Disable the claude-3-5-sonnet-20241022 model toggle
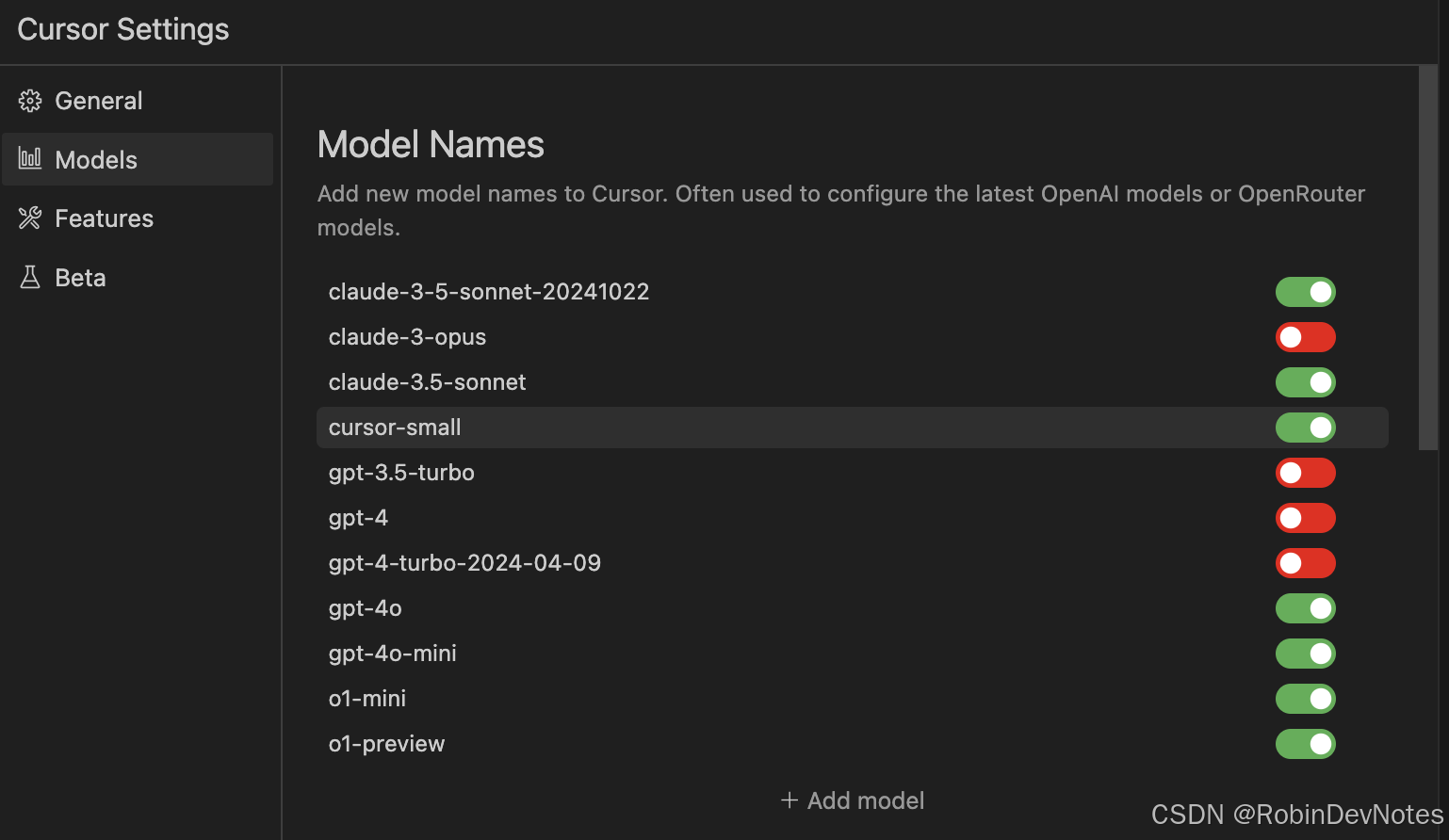Viewport: 1449px width, 840px height. click(x=1305, y=292)
